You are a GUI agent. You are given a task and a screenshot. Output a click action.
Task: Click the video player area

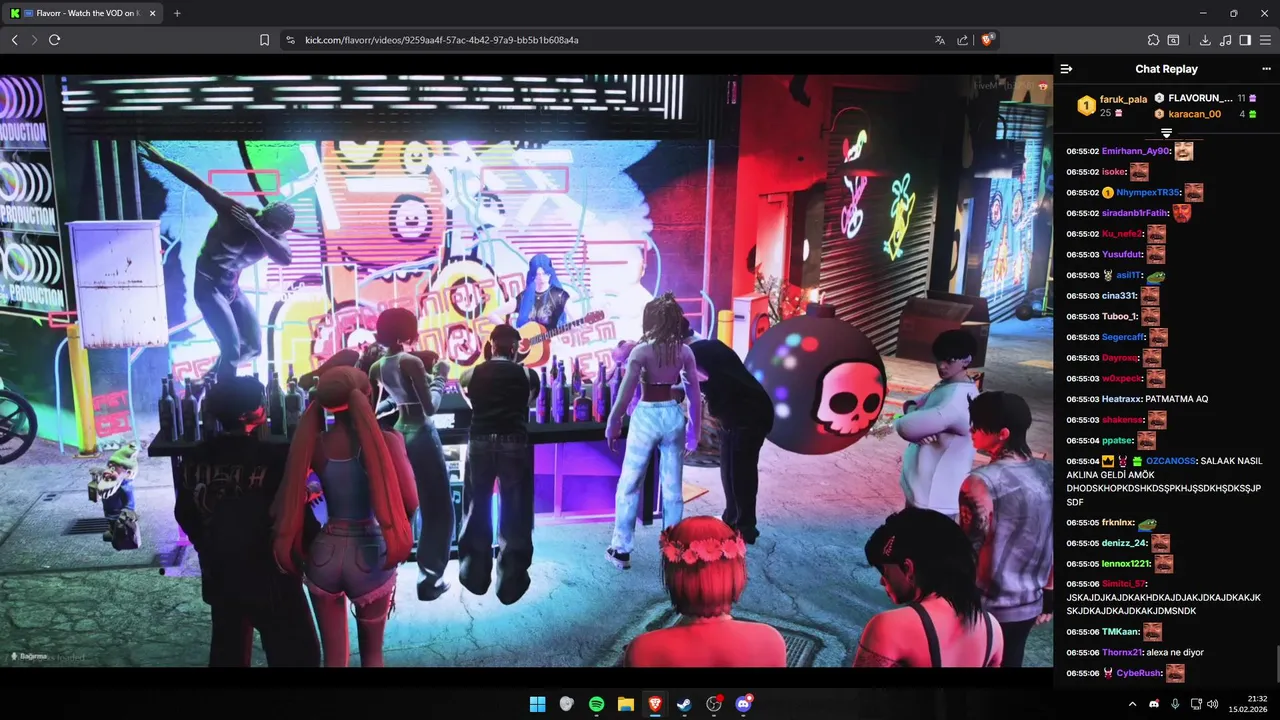coord(526,370)
